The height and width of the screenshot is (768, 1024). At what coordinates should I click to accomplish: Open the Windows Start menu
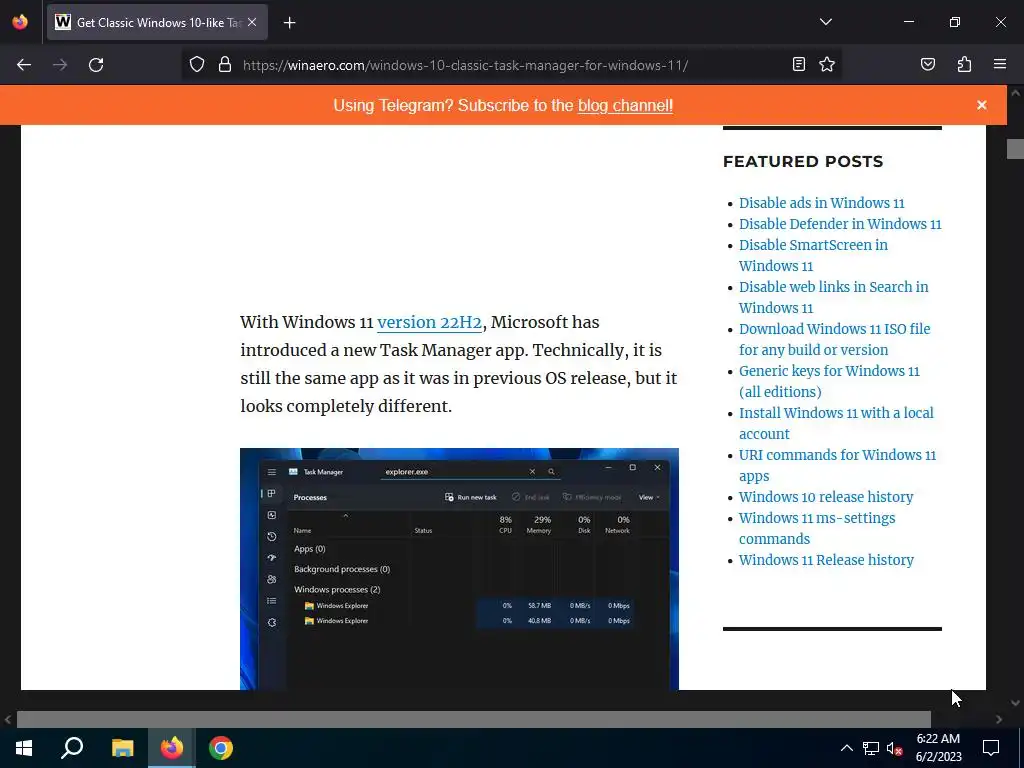tap(24, 748)
